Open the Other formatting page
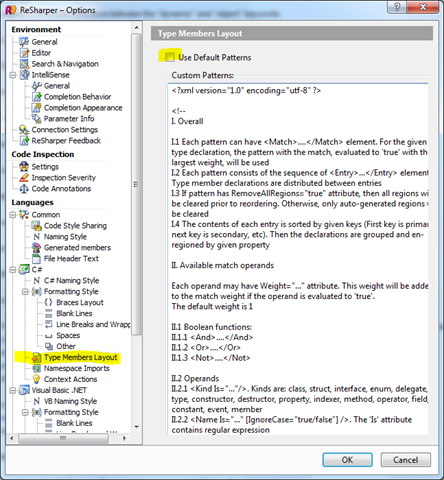Viewport: 444px width, 480px height. [66, 346]
